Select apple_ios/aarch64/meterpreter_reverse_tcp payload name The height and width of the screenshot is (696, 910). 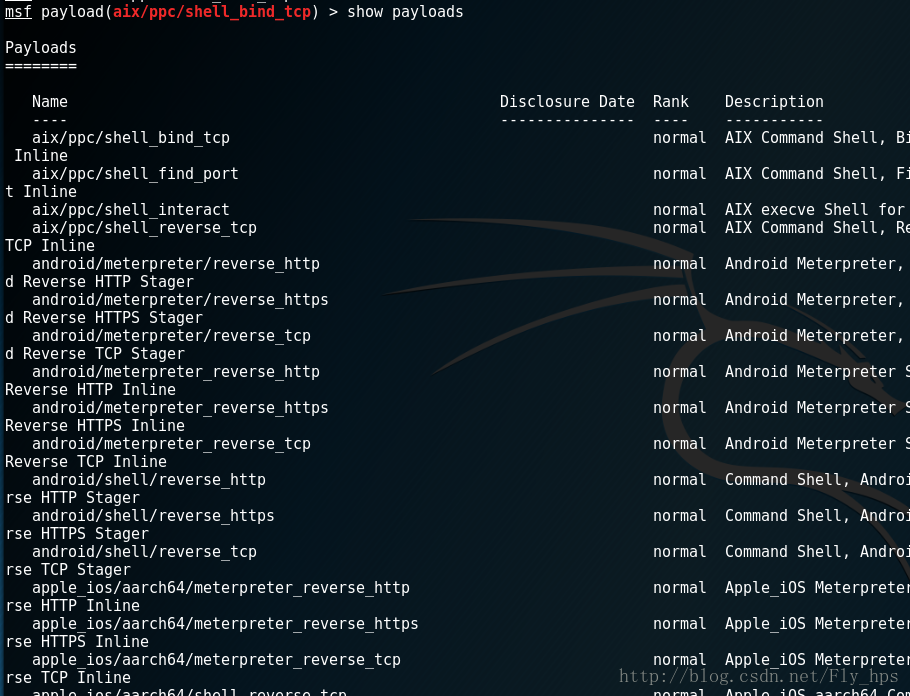[216, 659]
